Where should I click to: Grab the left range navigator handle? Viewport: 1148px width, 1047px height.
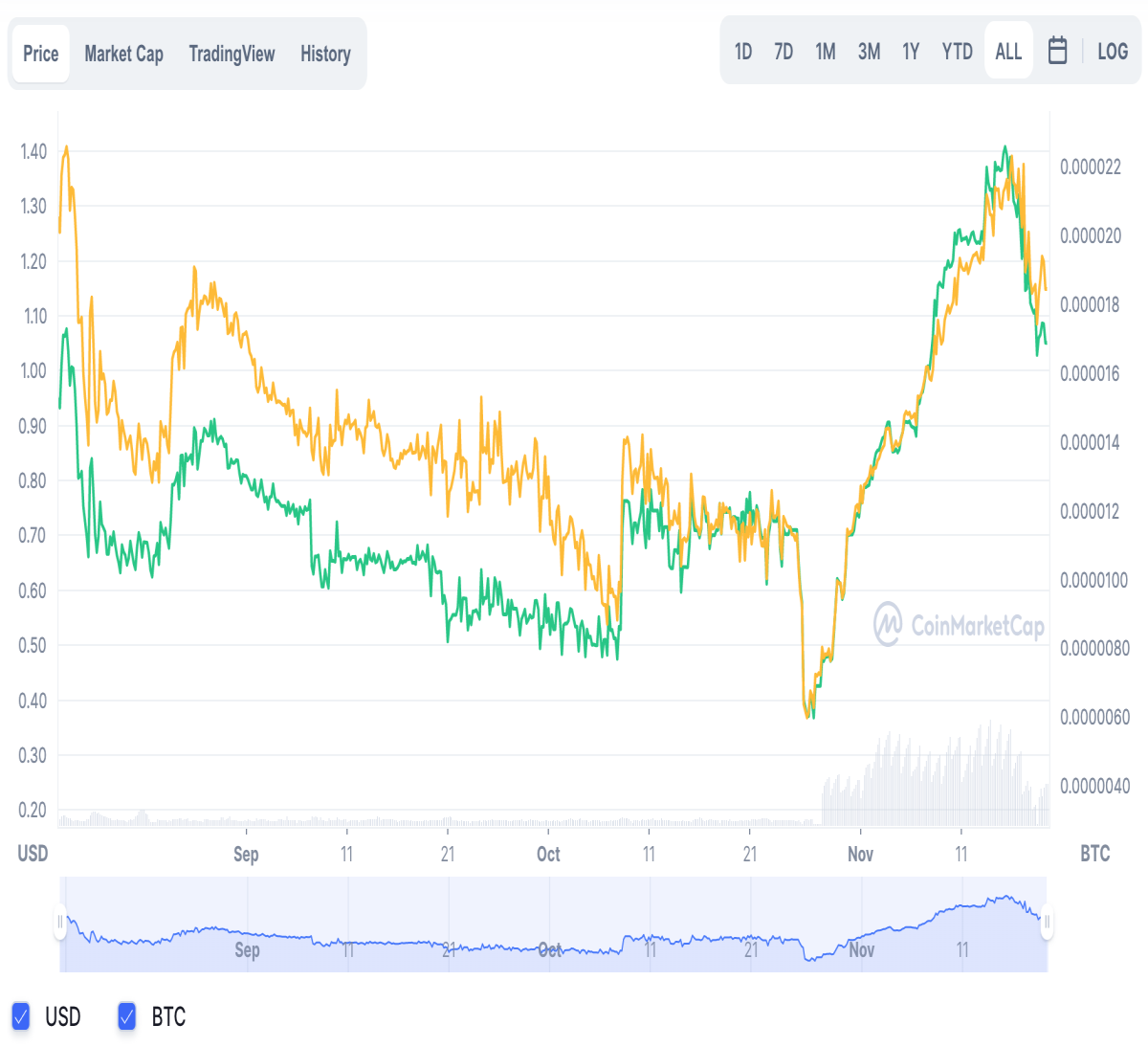(x=60, y=923)
